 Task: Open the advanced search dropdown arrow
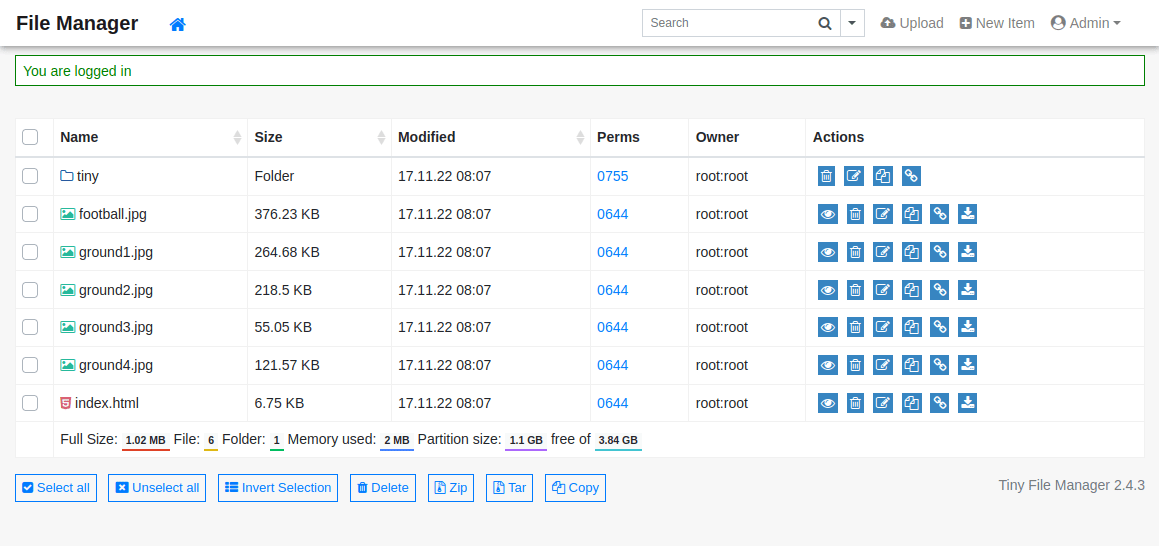852,23
